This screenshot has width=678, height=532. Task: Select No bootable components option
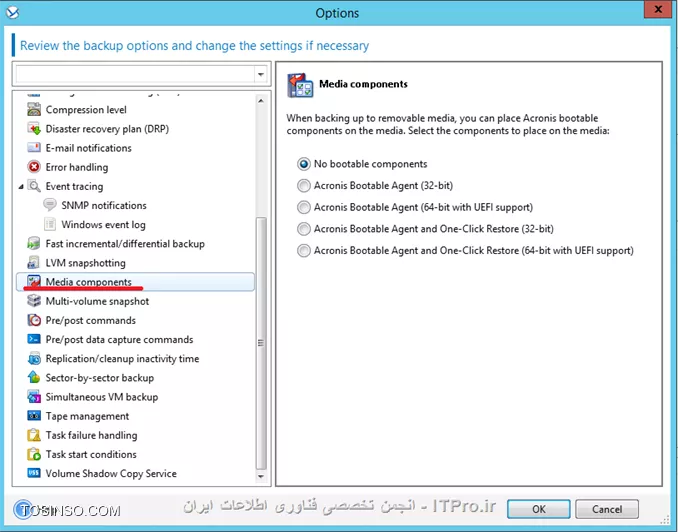(x=304, y=164)
